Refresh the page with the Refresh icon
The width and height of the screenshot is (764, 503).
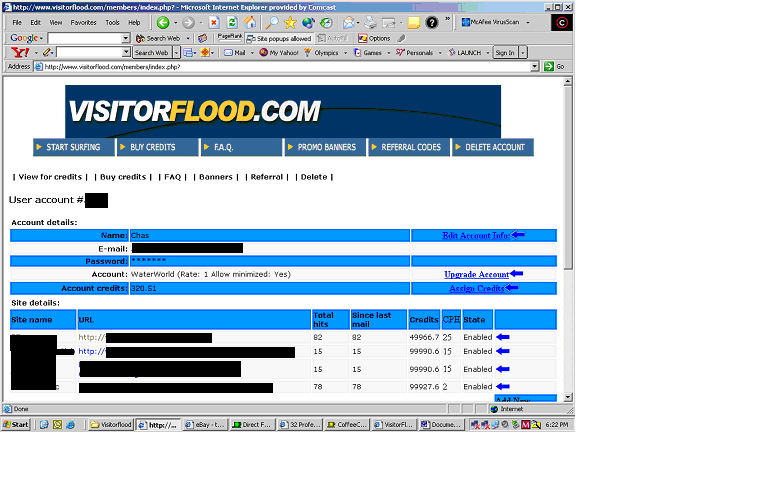pos(232,22)
